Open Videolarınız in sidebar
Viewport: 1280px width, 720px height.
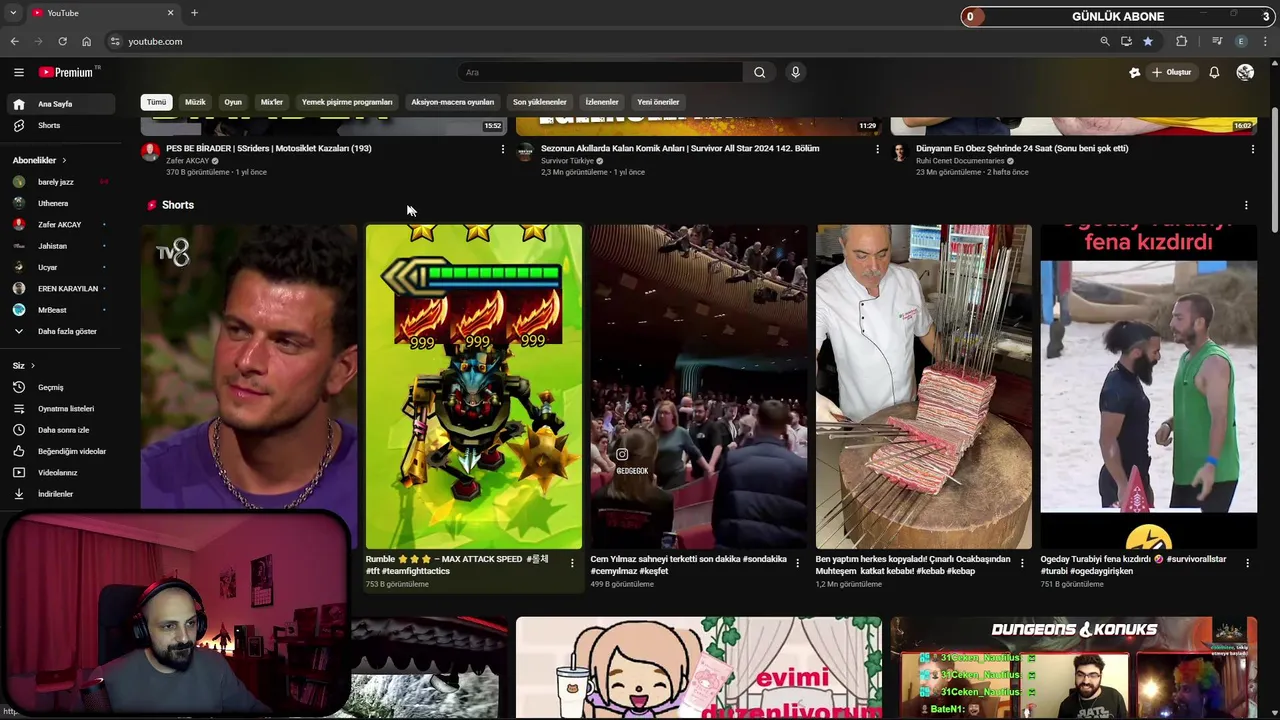tap(57, 472)
